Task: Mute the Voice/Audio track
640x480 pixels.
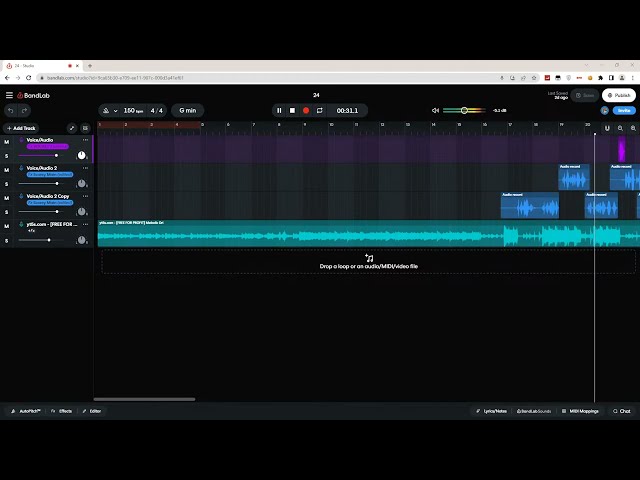Action: point(7,142)
